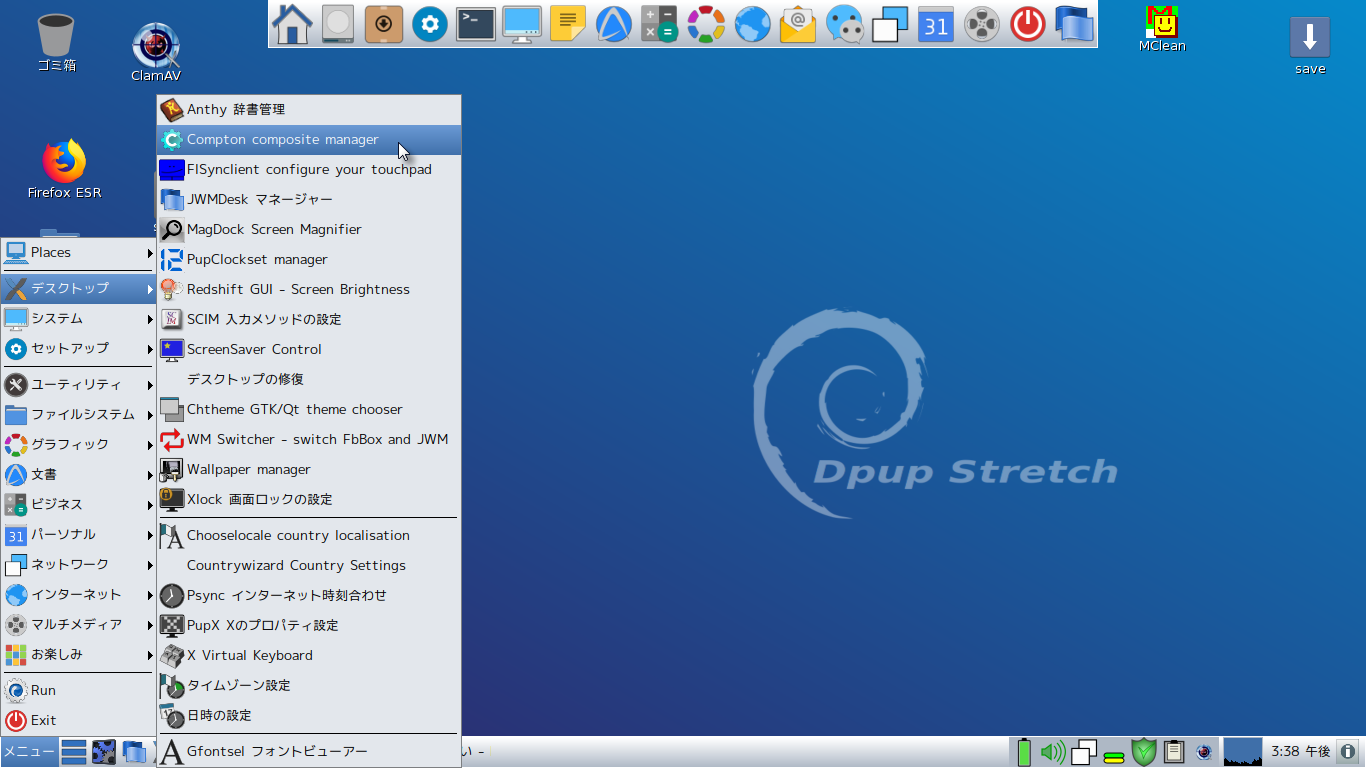
Task: Open the マルチメディア menu category
Action: (x=78, y=624)
